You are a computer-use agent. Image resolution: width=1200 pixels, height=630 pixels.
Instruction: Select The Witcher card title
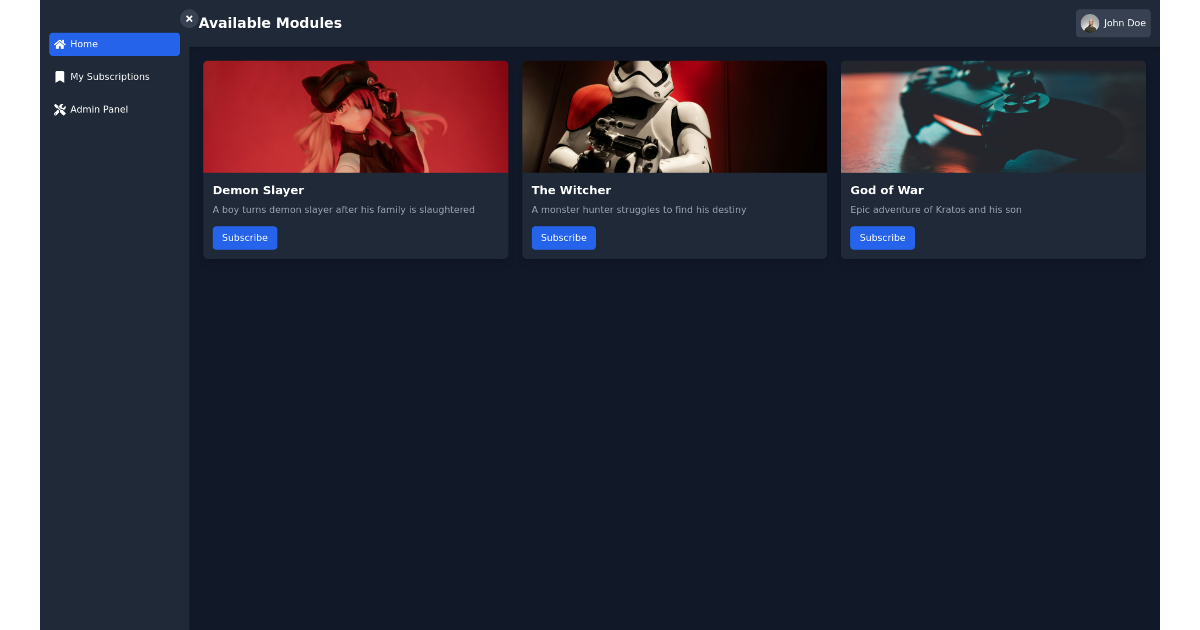coord(571,190)
